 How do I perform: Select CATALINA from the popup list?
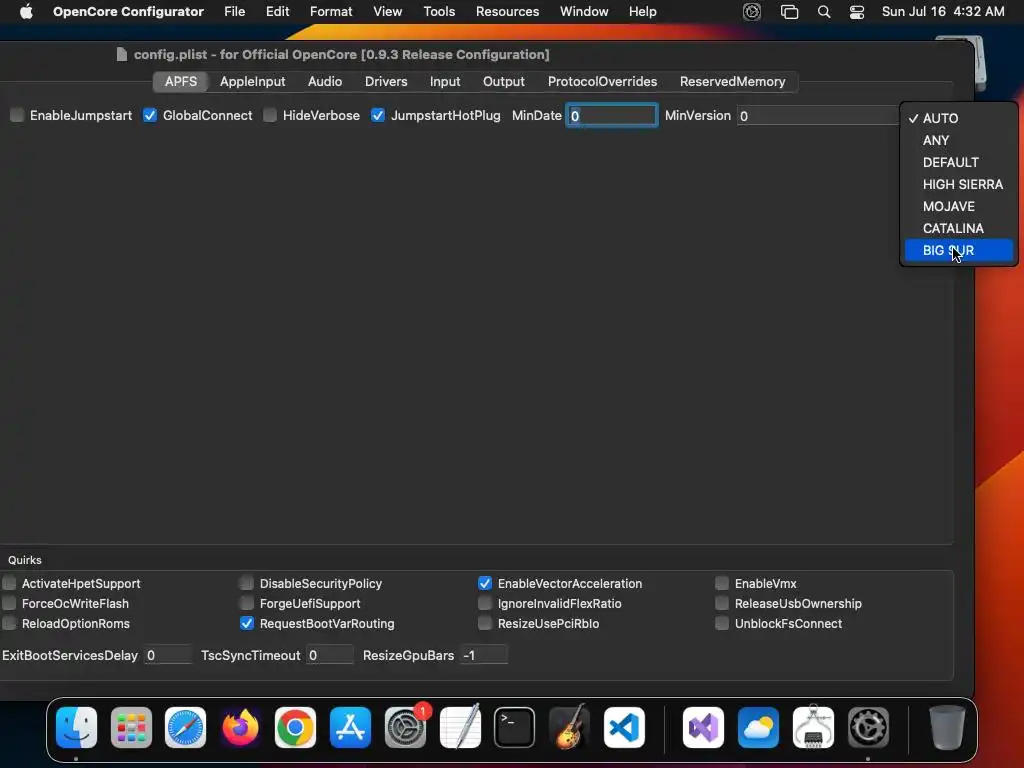(958, 229)
